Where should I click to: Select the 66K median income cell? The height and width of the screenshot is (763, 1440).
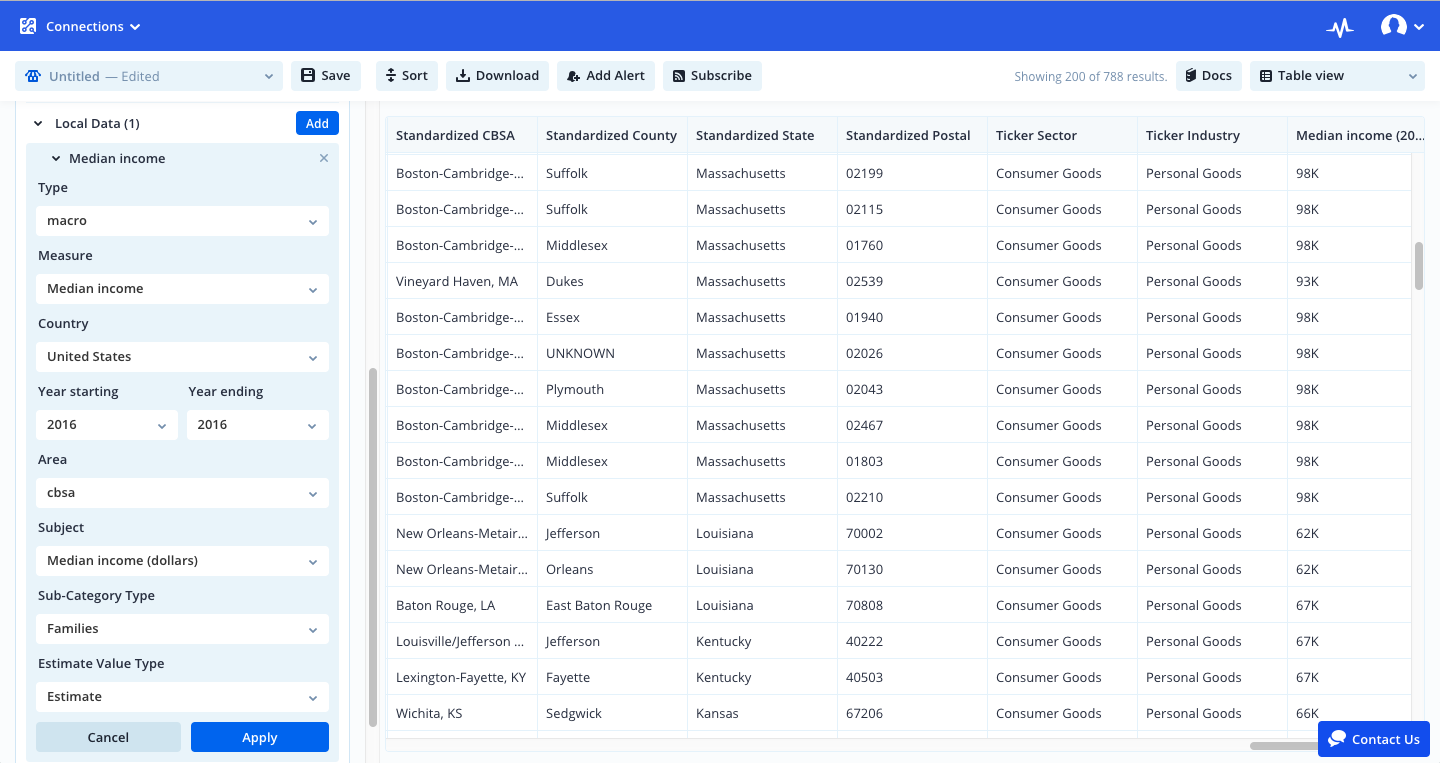coord(1350,714)
